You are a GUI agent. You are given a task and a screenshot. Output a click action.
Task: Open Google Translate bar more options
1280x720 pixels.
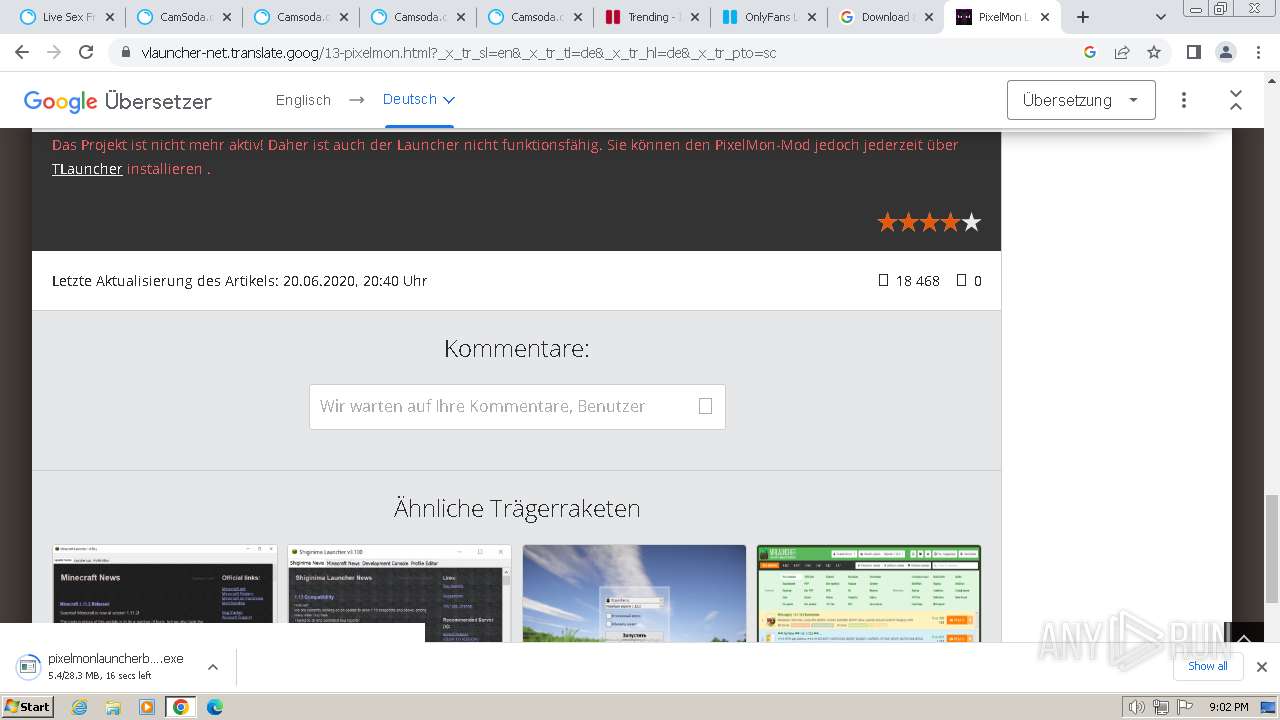(x=1184, y=100)
